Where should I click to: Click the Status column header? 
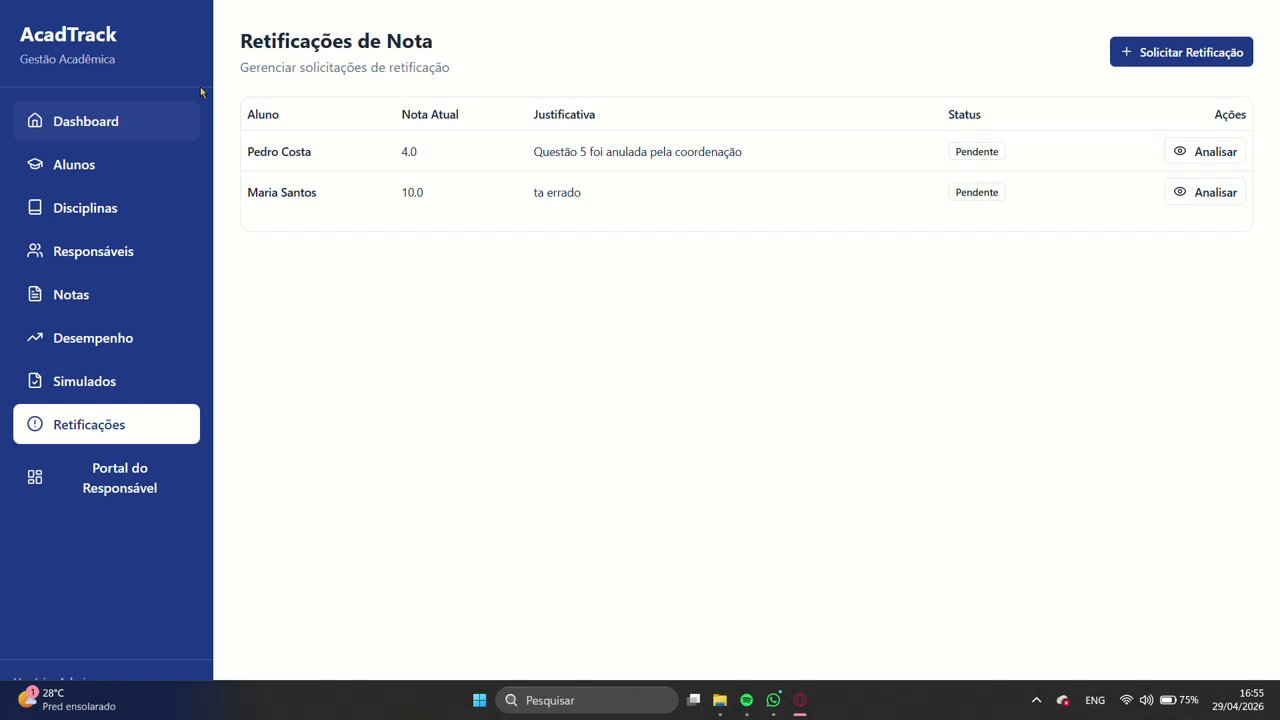[x=964, y=115]
